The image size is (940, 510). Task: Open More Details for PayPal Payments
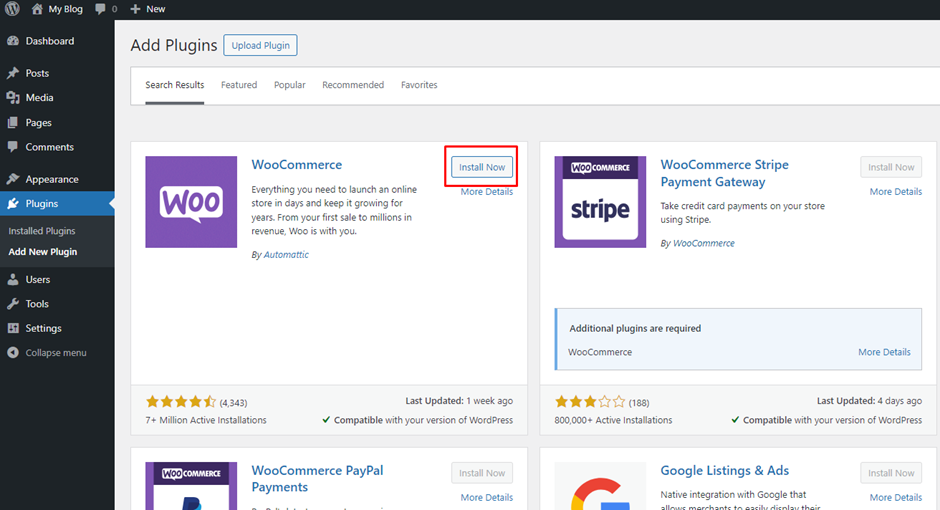point(487,497)
